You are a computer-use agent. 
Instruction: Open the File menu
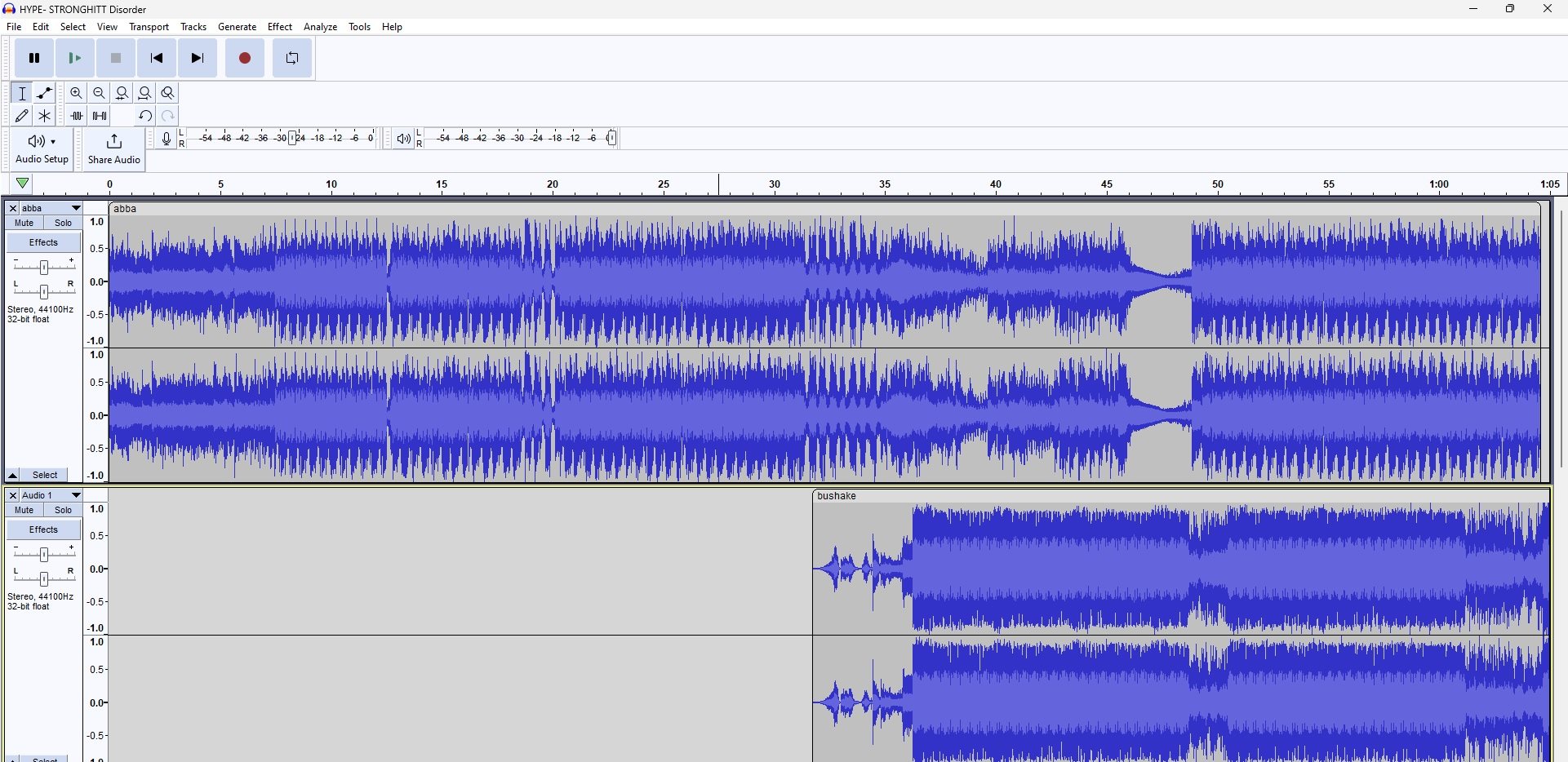(x=14, y=27)
